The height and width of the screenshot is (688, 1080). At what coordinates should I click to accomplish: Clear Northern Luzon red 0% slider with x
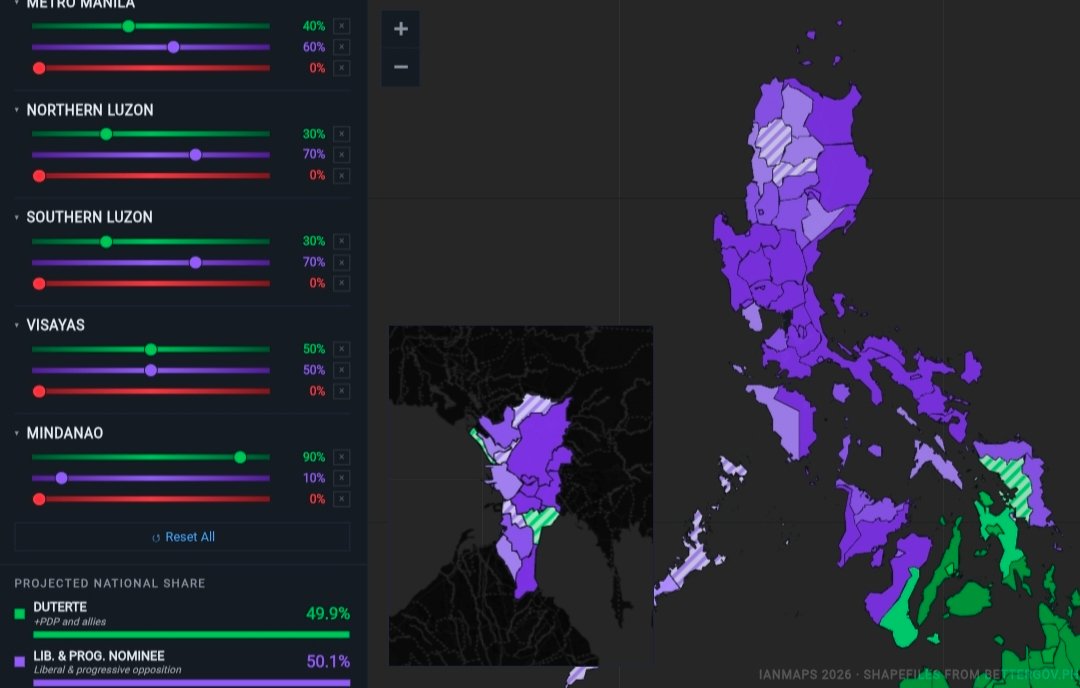(342, 176)
